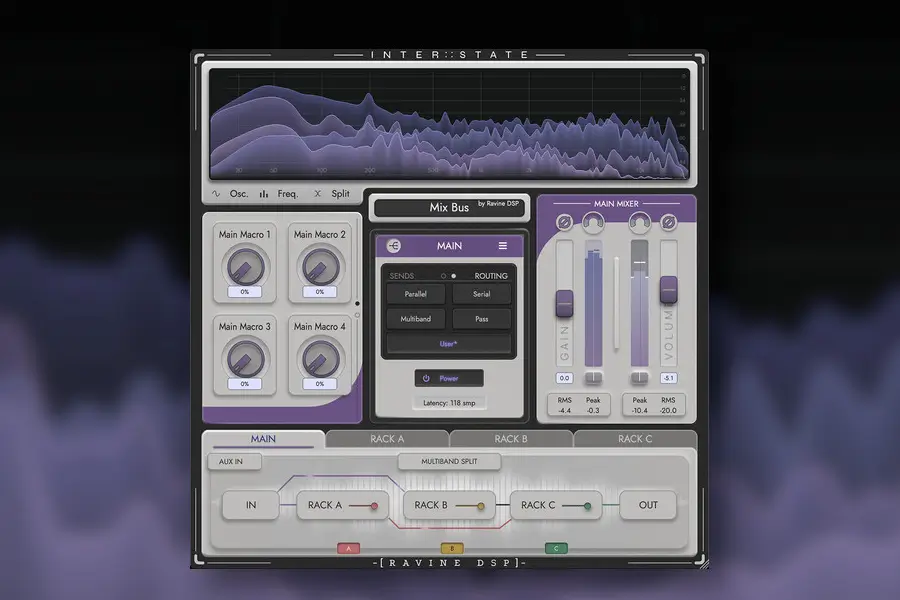Click Main Macro 4 percentage field

click(x=320, y=384)
